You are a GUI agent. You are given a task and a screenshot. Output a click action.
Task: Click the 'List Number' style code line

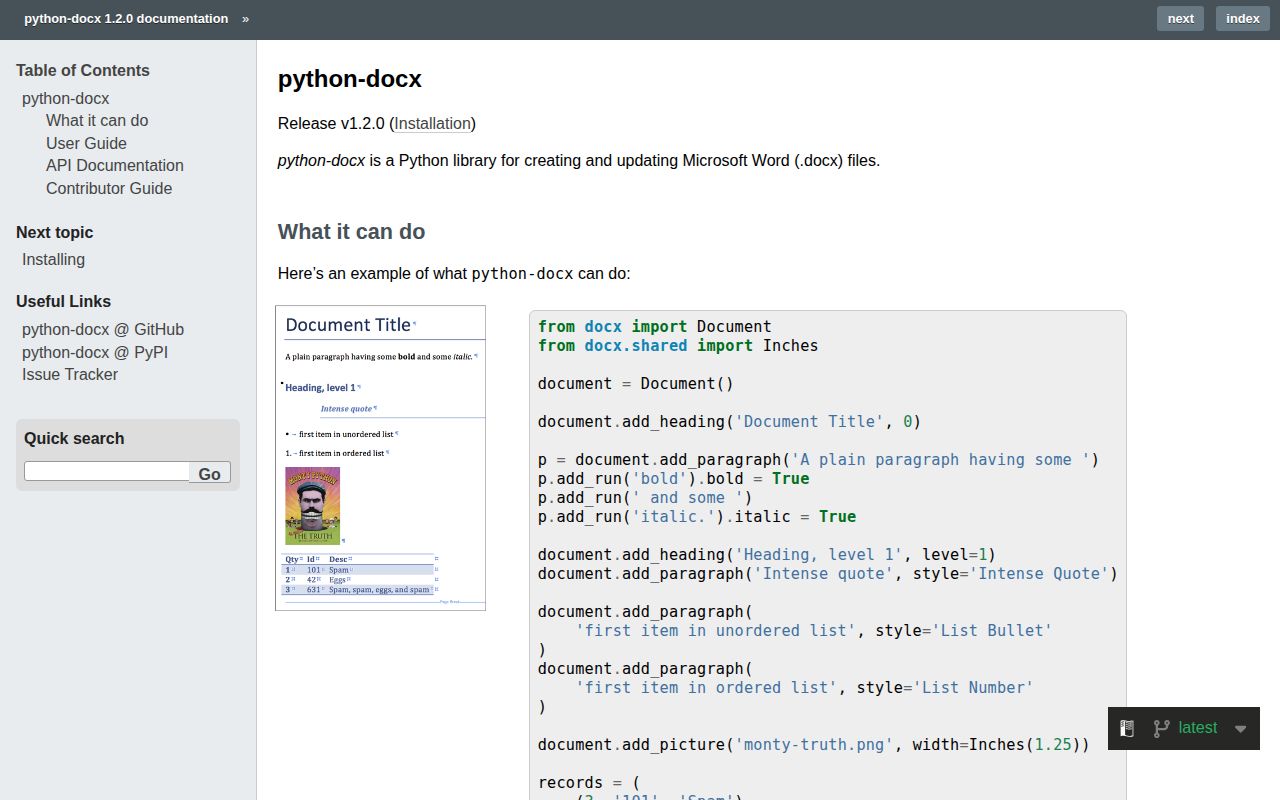[x=805, y=687]
